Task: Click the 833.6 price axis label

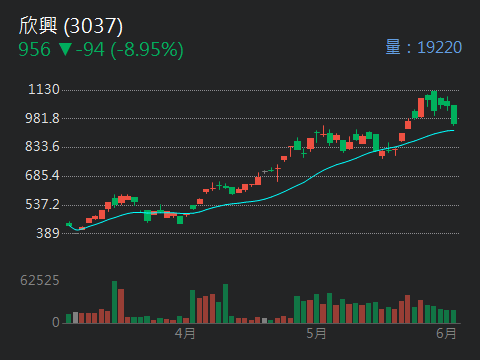Action: [42, 146]
